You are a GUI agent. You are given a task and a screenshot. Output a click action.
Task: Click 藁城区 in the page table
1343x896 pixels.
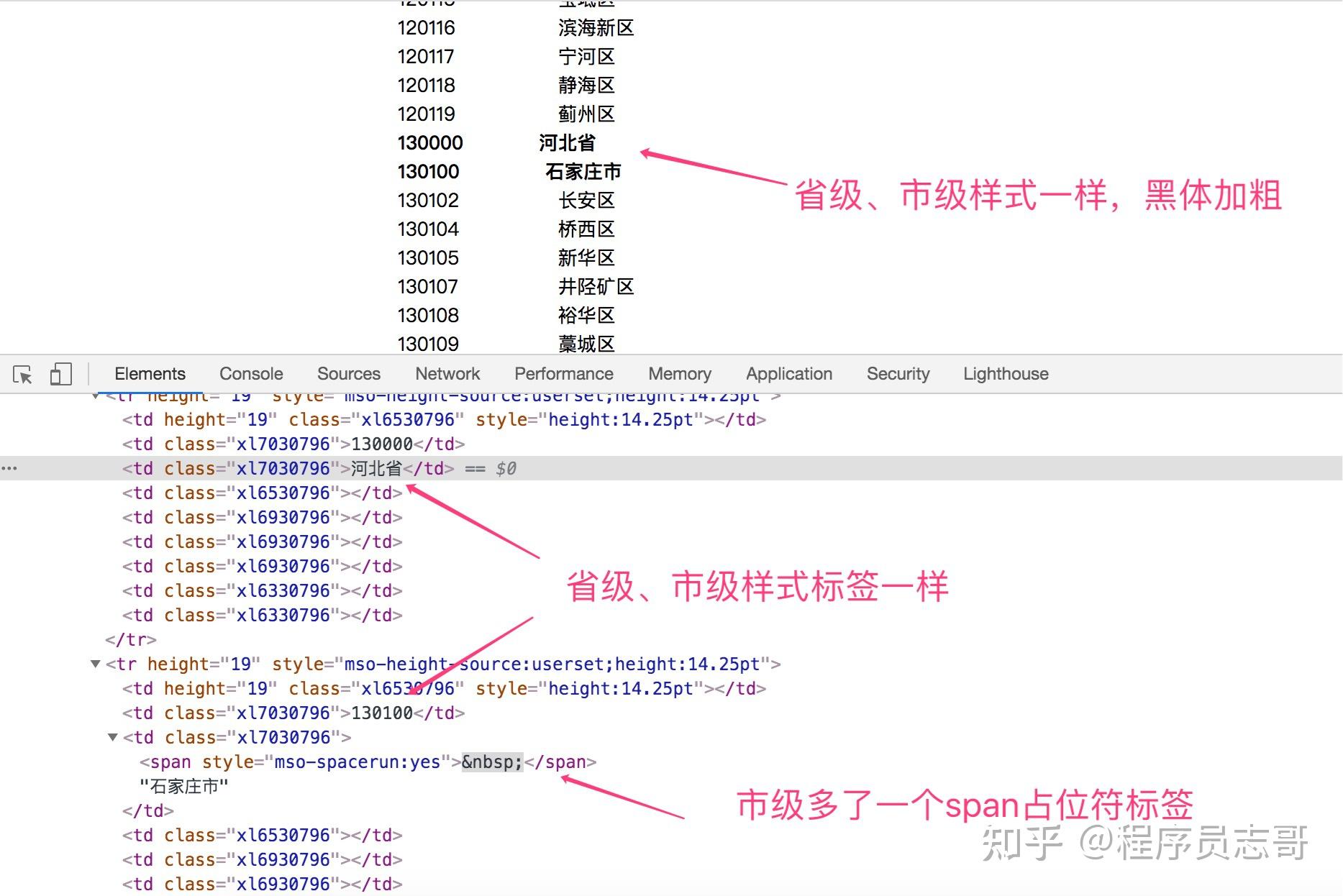586,344
